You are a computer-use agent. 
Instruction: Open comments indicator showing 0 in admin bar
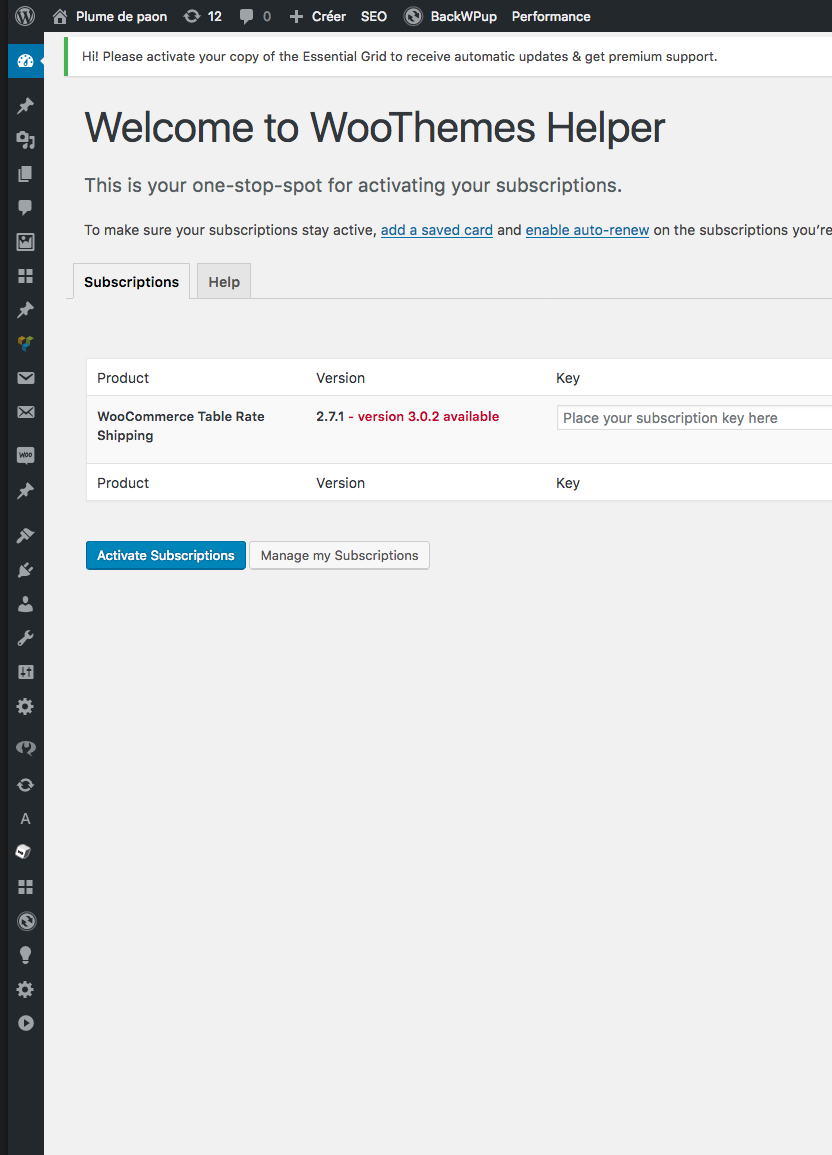pos(255,16)
